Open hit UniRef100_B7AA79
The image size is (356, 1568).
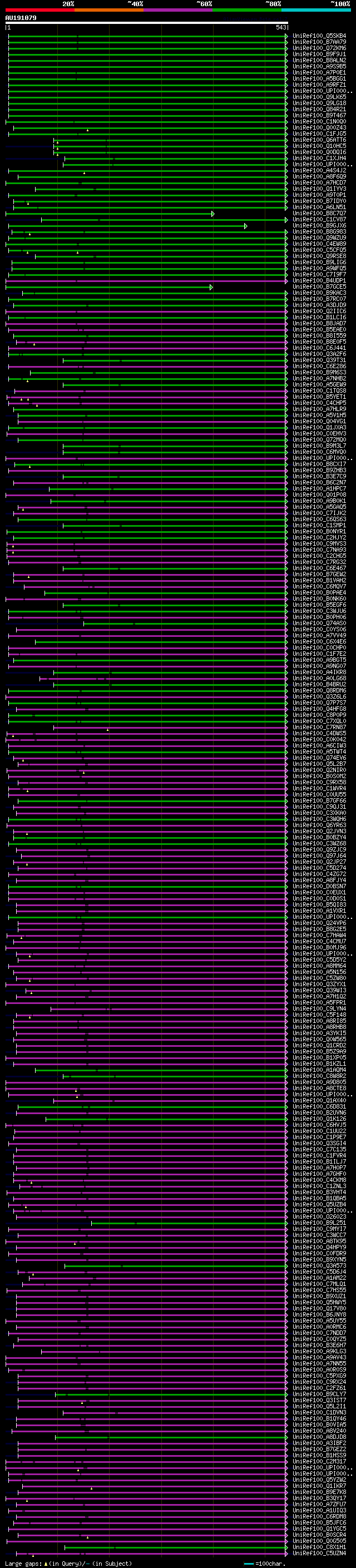coord(319,42)
